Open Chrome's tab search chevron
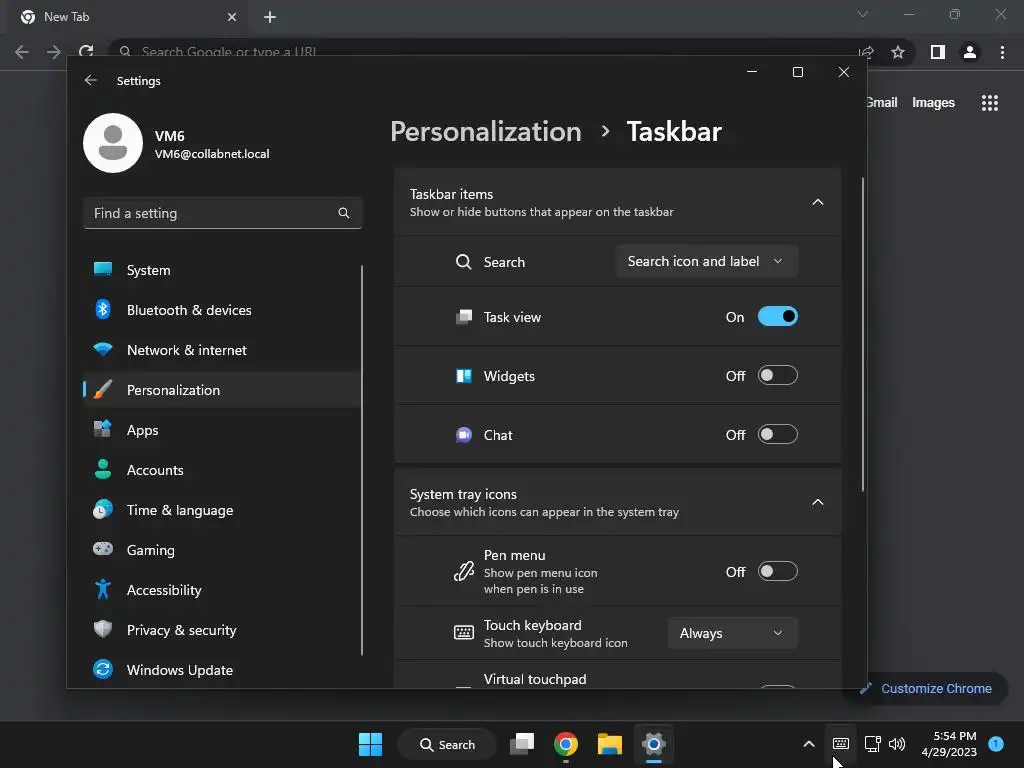This screenshot has width=1024, height=768. click(863, 14)
